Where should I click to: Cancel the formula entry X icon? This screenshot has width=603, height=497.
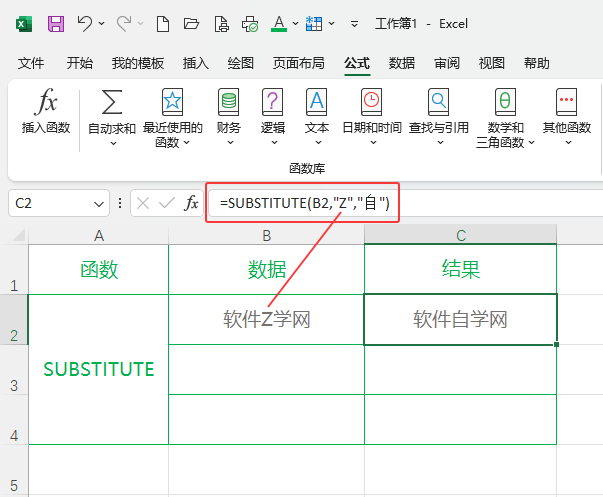(143, 203)
